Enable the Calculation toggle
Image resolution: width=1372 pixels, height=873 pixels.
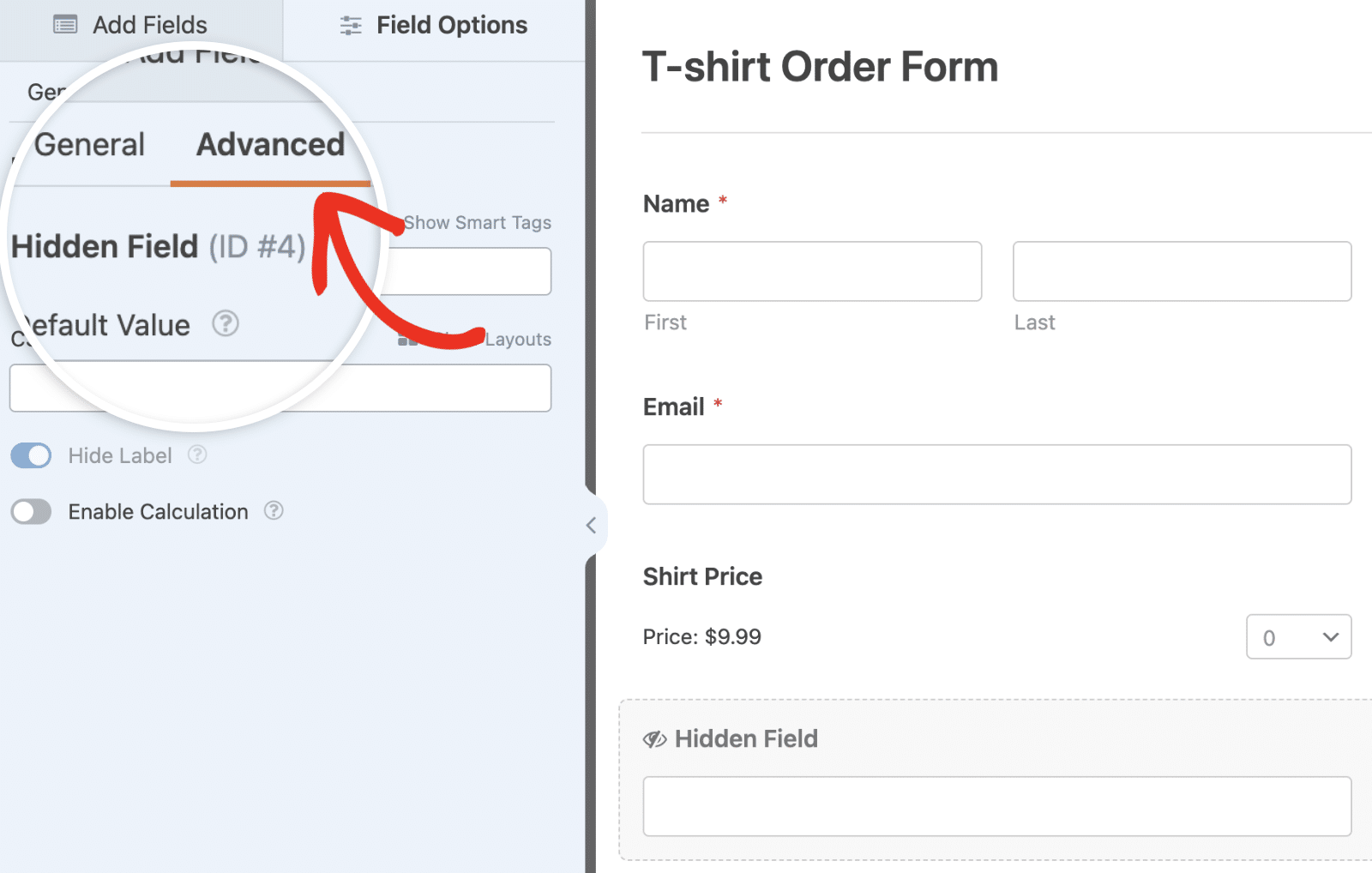point(31,512)
